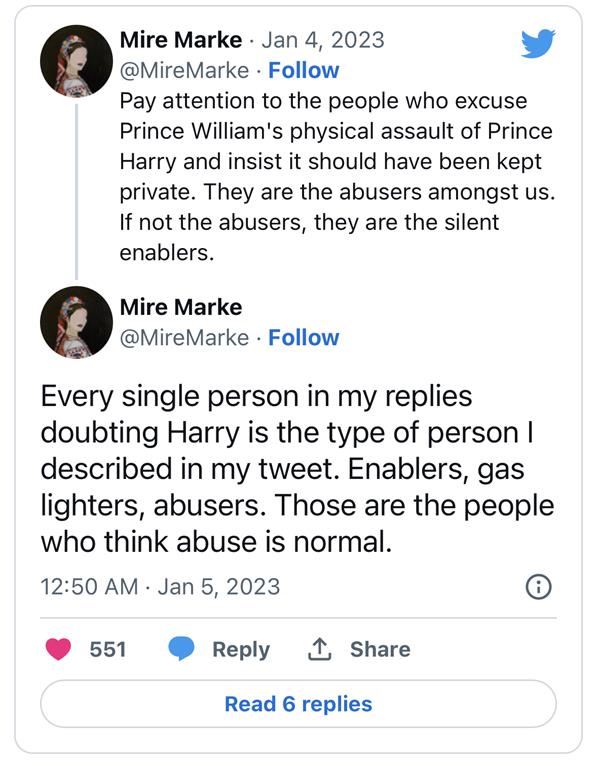This screenshot has height=766, width=600.
Task: Like the tweet with heart icon
Action: 60,649
